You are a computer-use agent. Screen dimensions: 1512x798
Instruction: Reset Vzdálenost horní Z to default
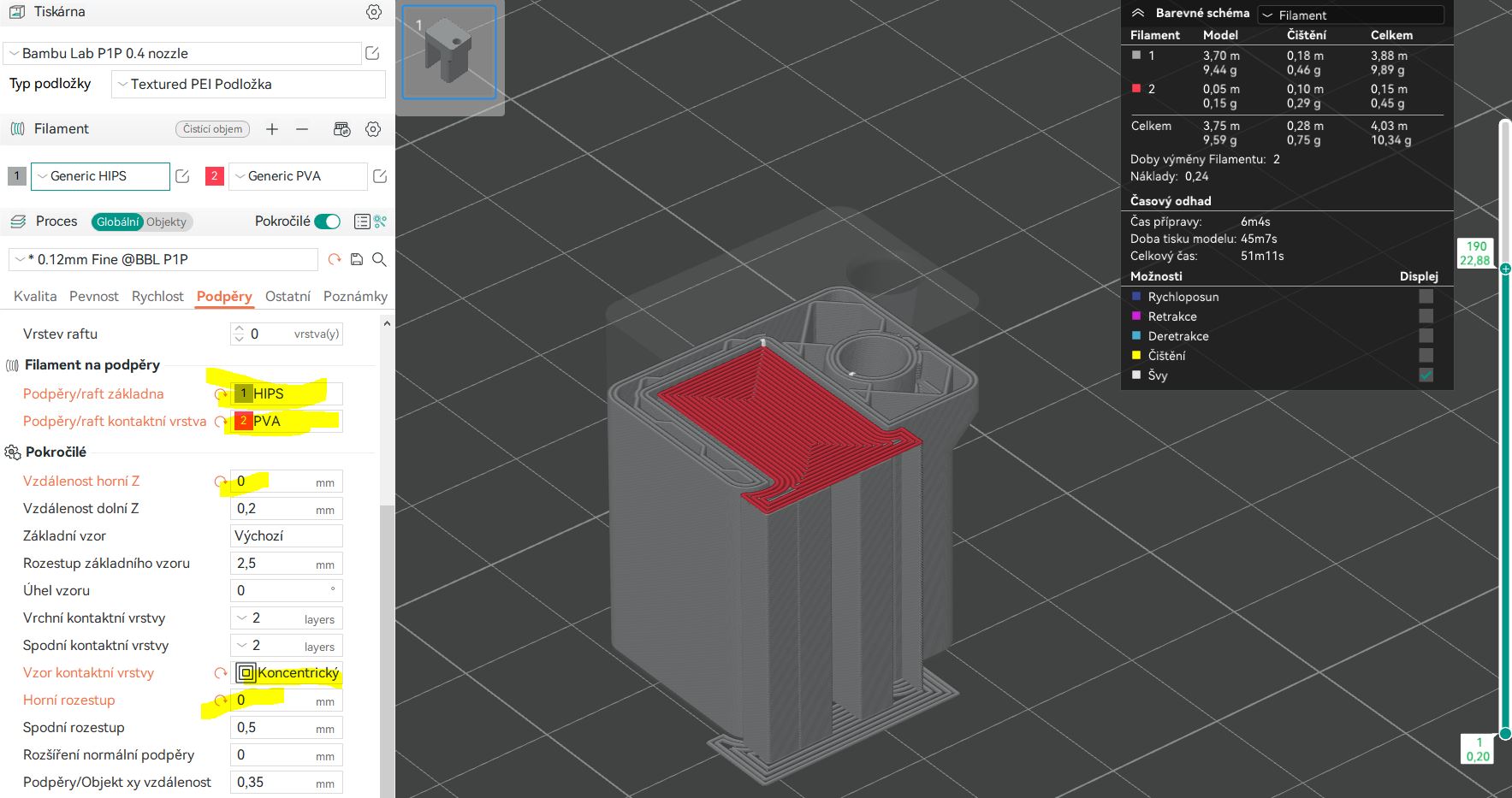[221, 482]
